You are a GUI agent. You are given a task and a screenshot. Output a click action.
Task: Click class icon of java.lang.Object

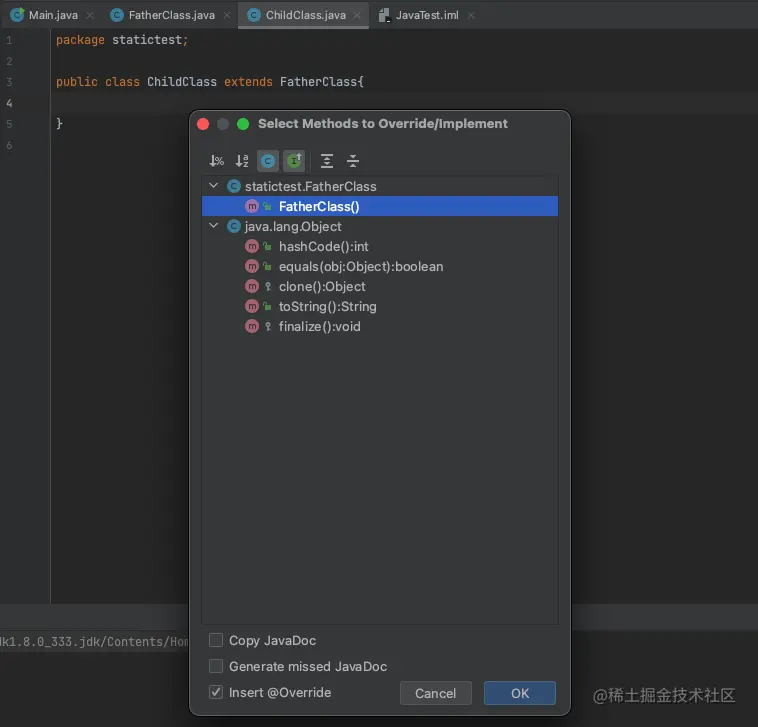click(234, 226)
